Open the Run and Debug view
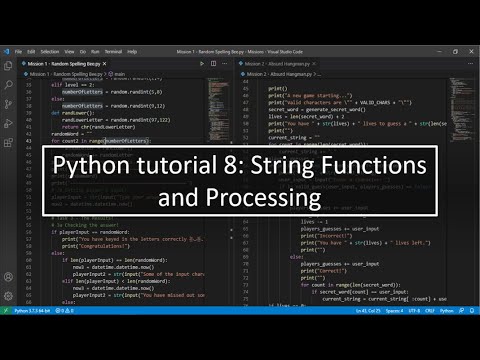 click(8, 123)
